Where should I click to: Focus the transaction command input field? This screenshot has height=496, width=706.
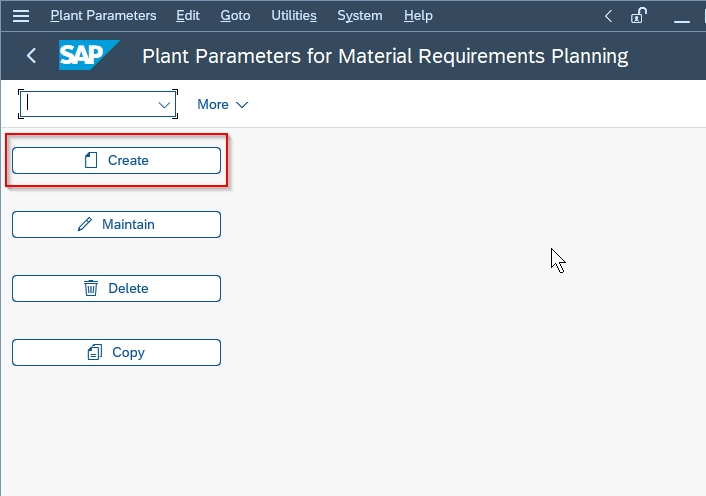point(90,104)
